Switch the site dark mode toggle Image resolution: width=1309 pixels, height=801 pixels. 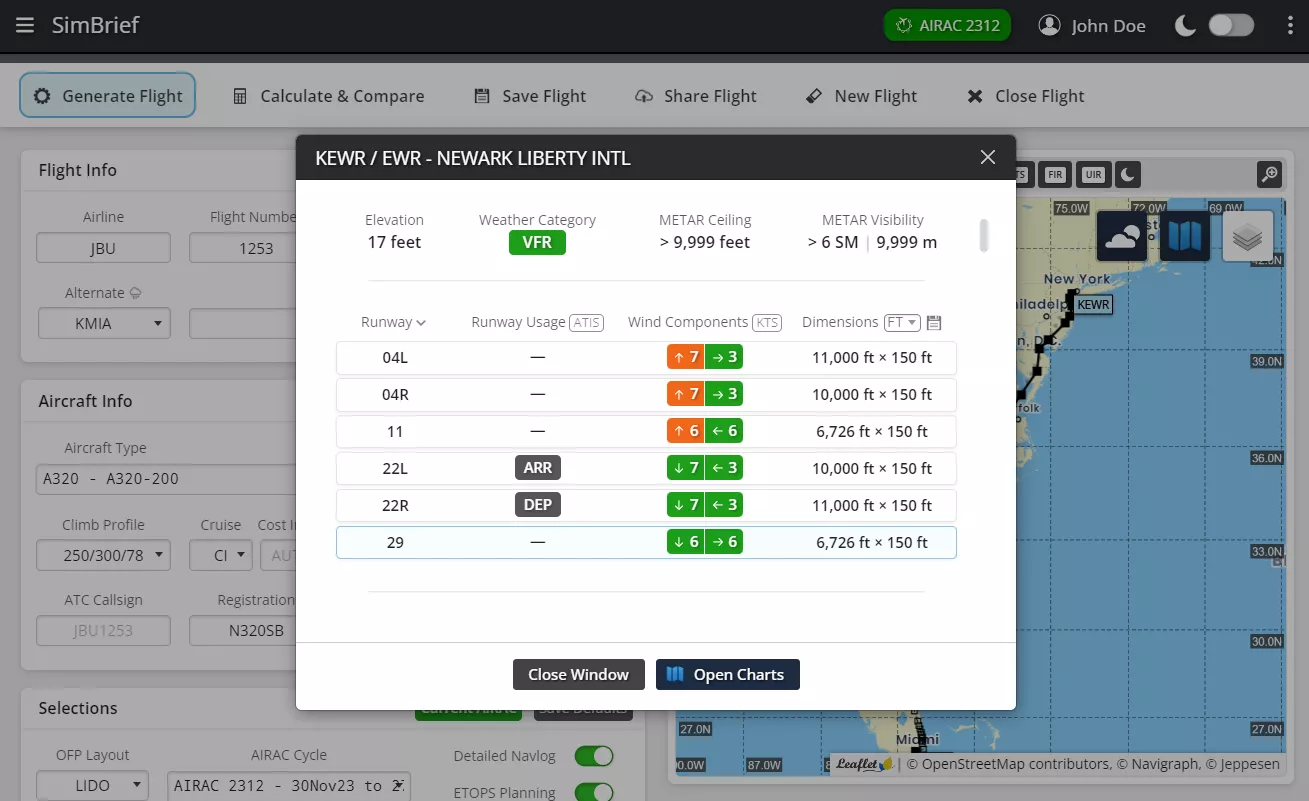(1231, 25)
